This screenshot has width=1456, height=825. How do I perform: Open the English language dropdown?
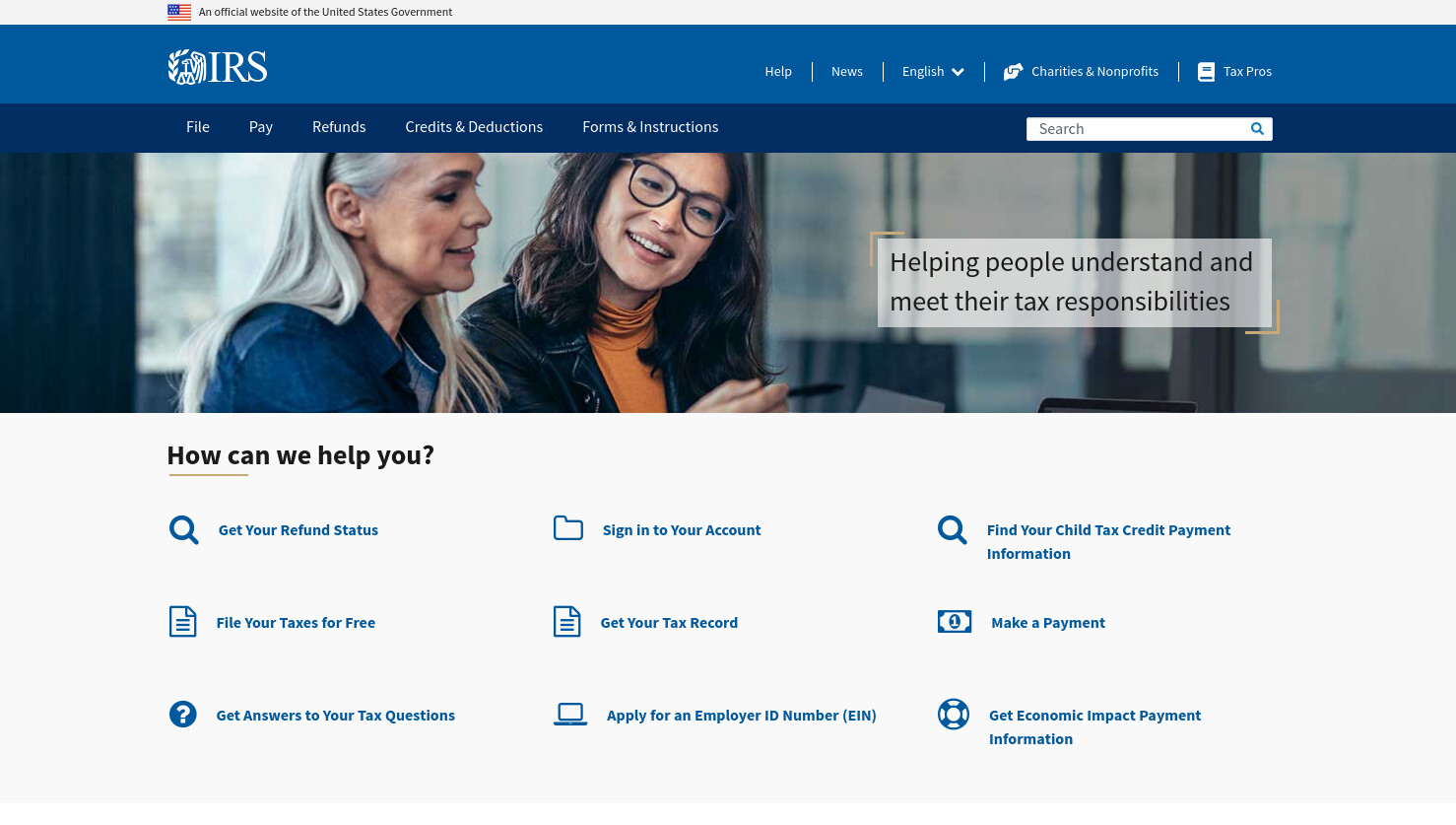pos(933,72)
